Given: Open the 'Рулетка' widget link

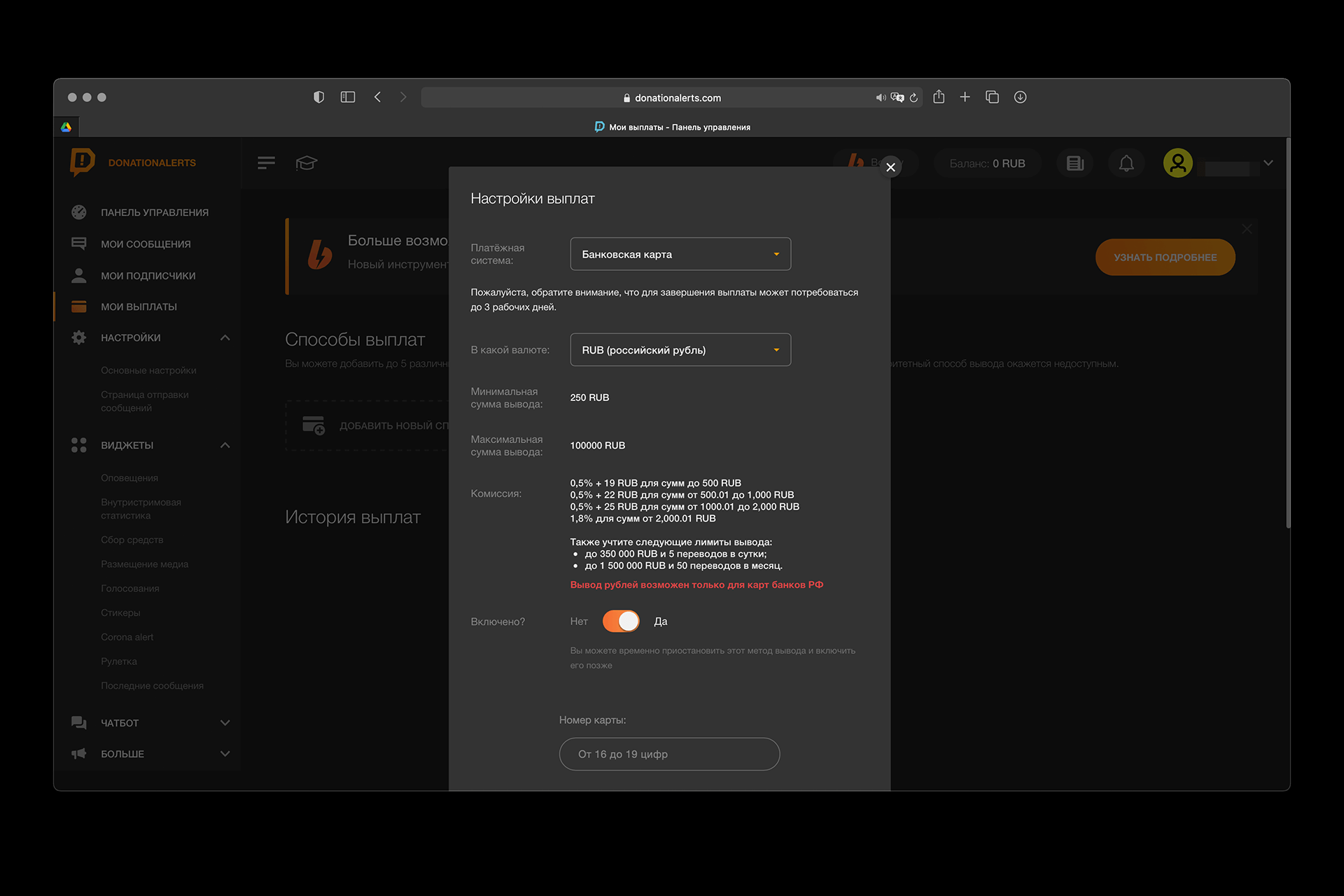Looking at the screenshot, I should (119, 661).
